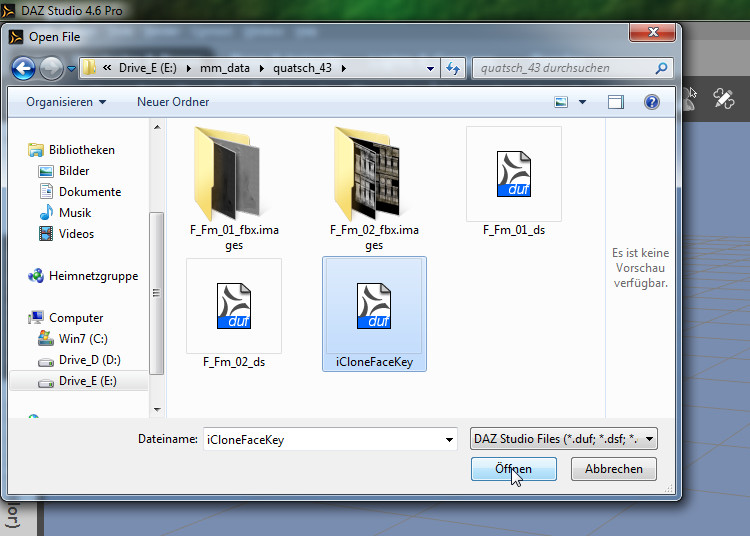Click the bone tool icon in DAZ Studio toolbar
Viewport: 750px width, 536px height.
point(723,98)
